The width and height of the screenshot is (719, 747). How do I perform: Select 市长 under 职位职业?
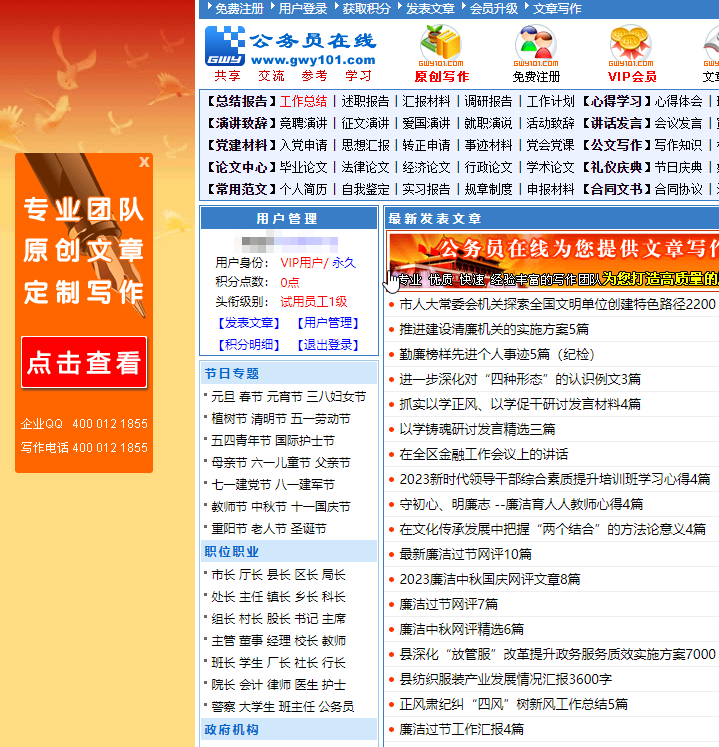(x=223, y=575)
